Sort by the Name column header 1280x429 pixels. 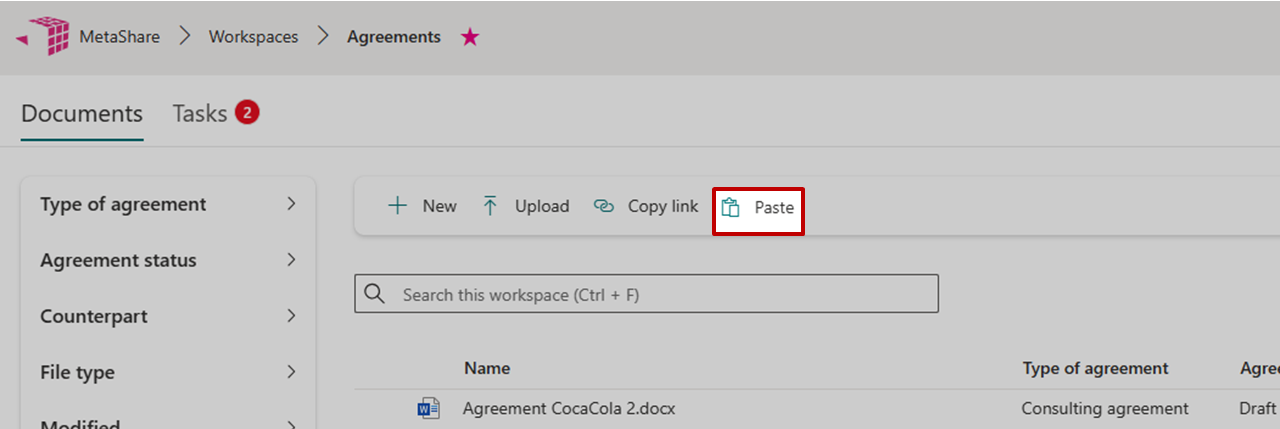click(487, 368)
